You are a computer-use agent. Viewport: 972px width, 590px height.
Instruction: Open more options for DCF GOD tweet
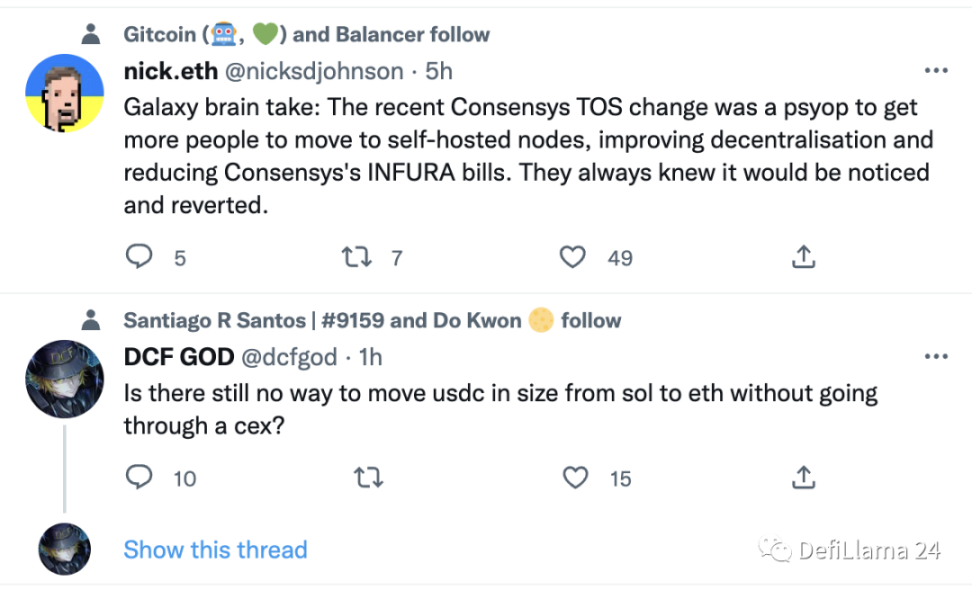point(936,357)
